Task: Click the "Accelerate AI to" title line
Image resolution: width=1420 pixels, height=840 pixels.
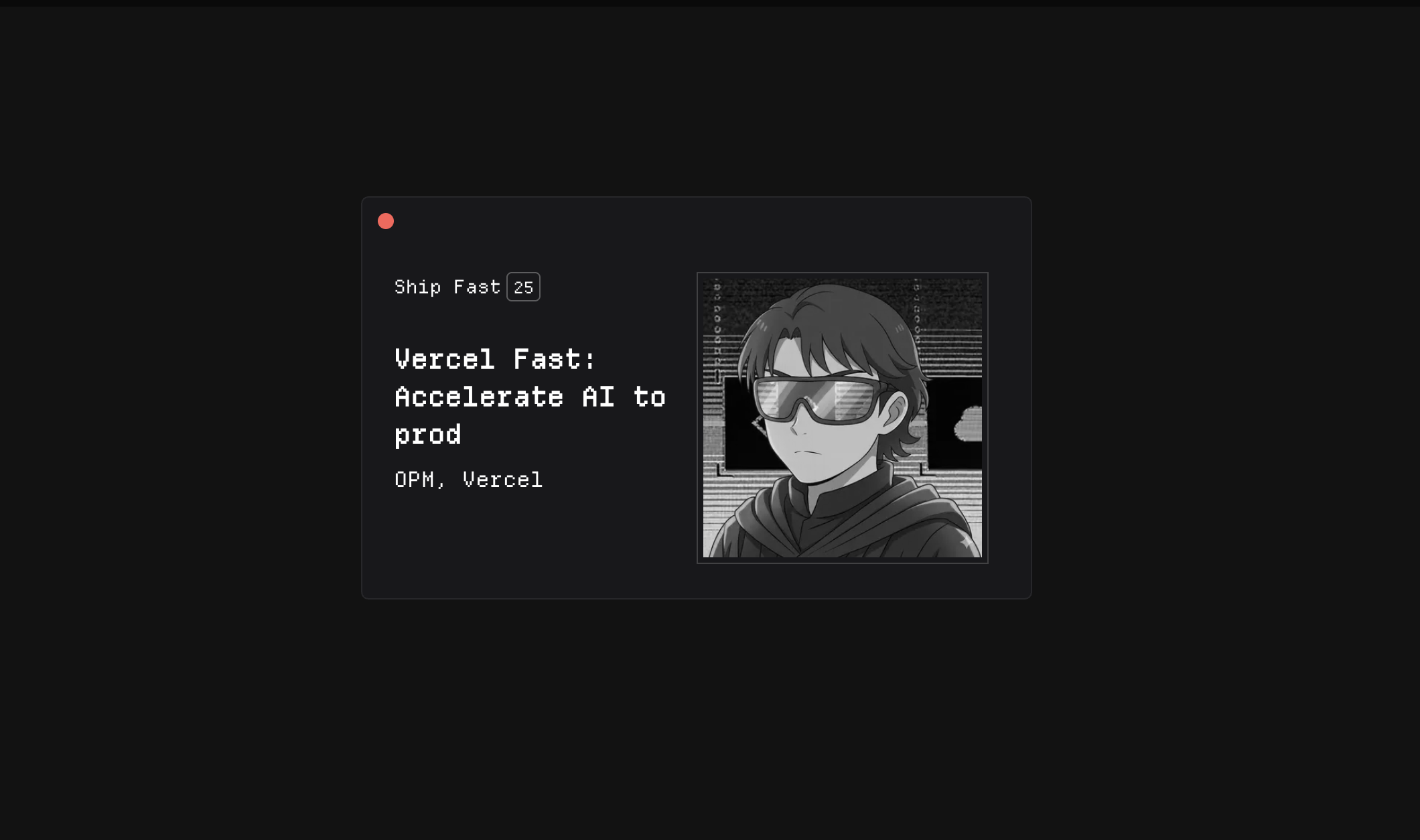Action: tap(530, 397)
